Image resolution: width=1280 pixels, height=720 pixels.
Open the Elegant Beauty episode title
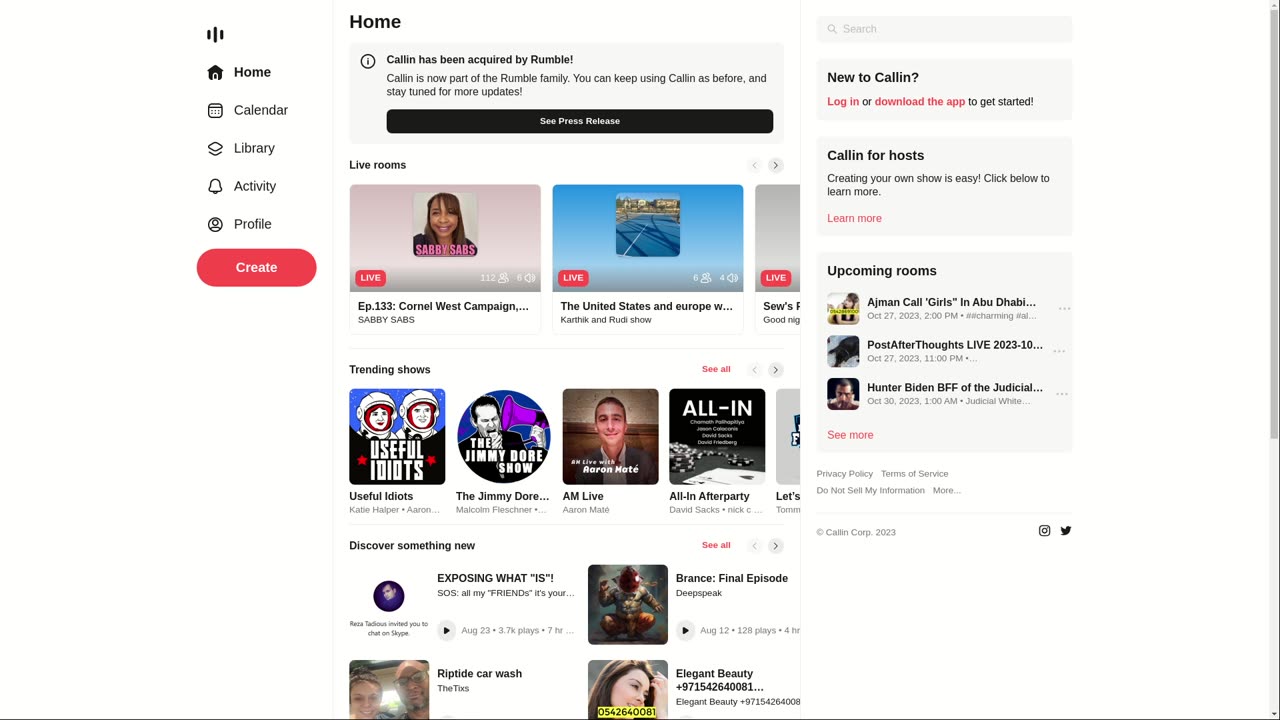tap(720, 680)
